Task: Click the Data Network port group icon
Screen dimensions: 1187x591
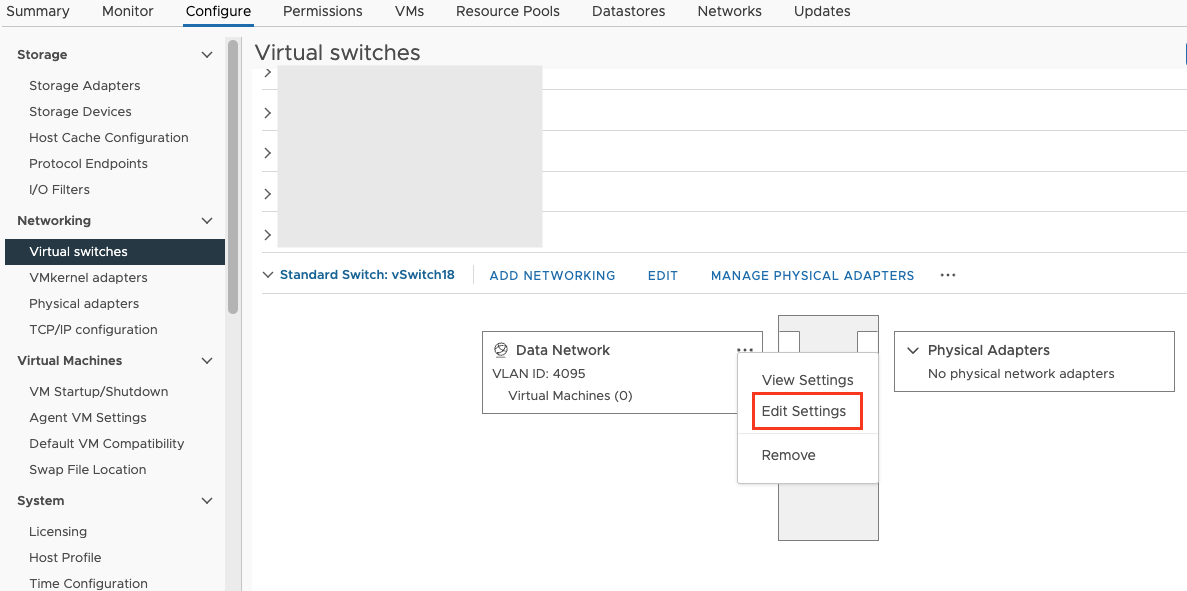Action: coord(501,350)
